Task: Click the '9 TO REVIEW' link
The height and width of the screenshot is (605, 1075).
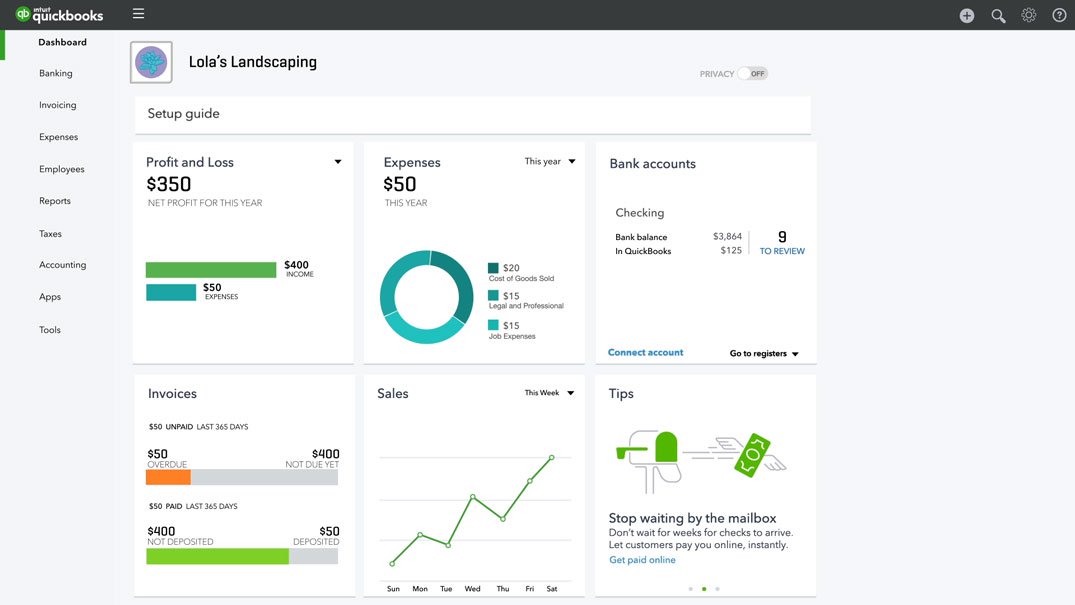Action: point(781,244)
